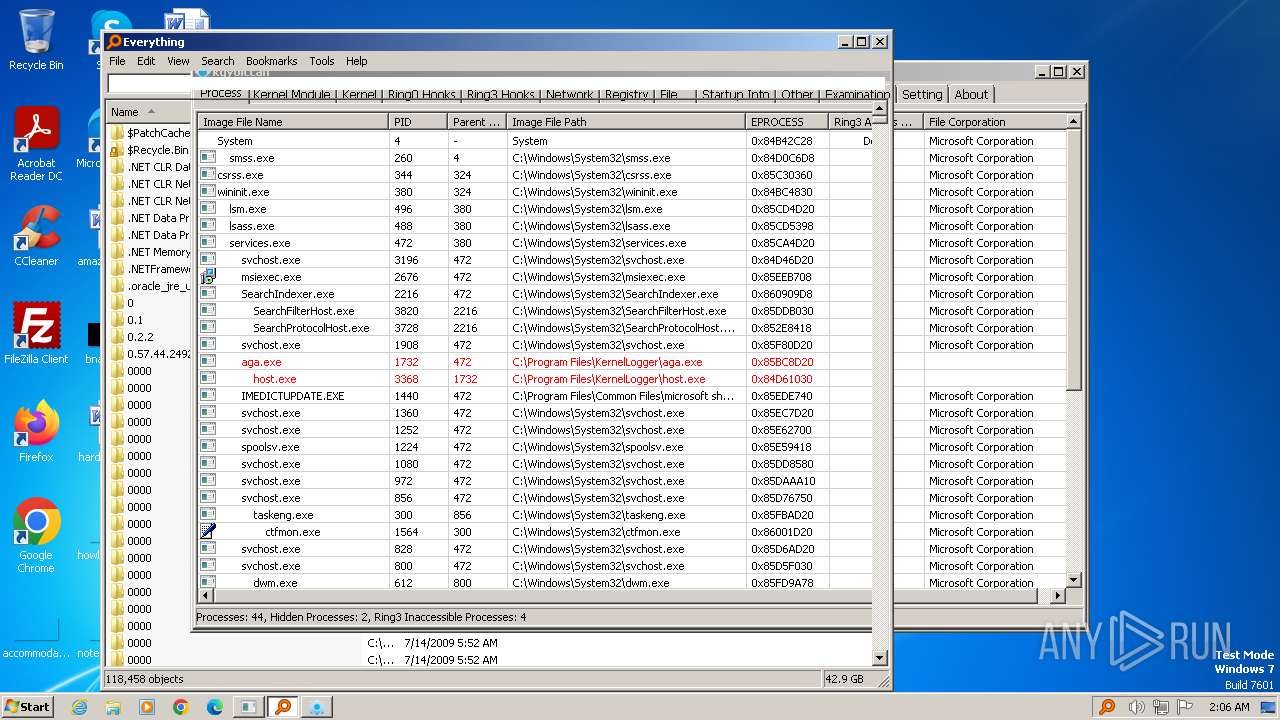
Task: Switch to Startup Info tab
Action: (736, 95)
